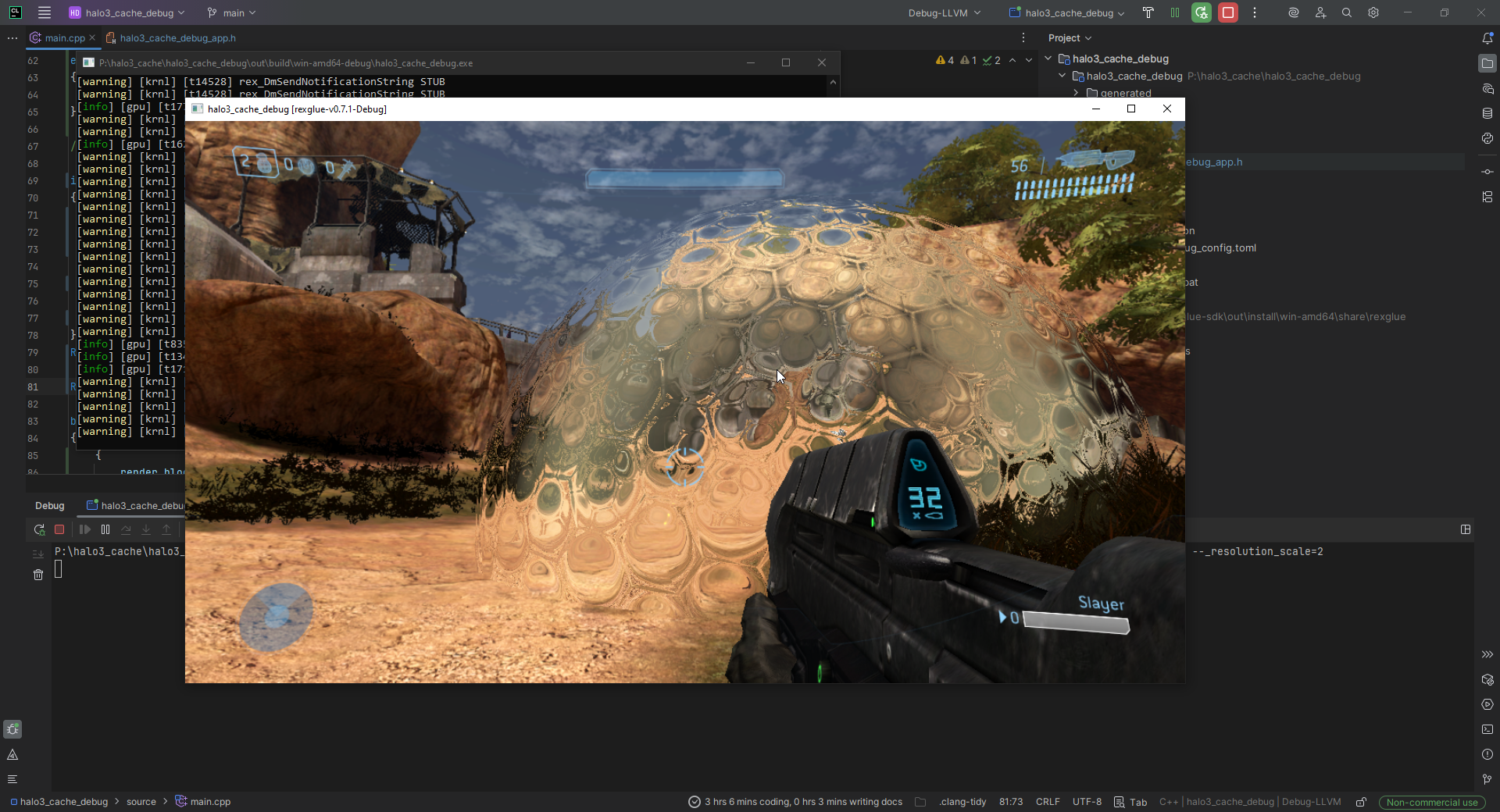Toggle the Project tool window folder icon
Viewport: 1500px width, 812px height.
point(1487,63)
